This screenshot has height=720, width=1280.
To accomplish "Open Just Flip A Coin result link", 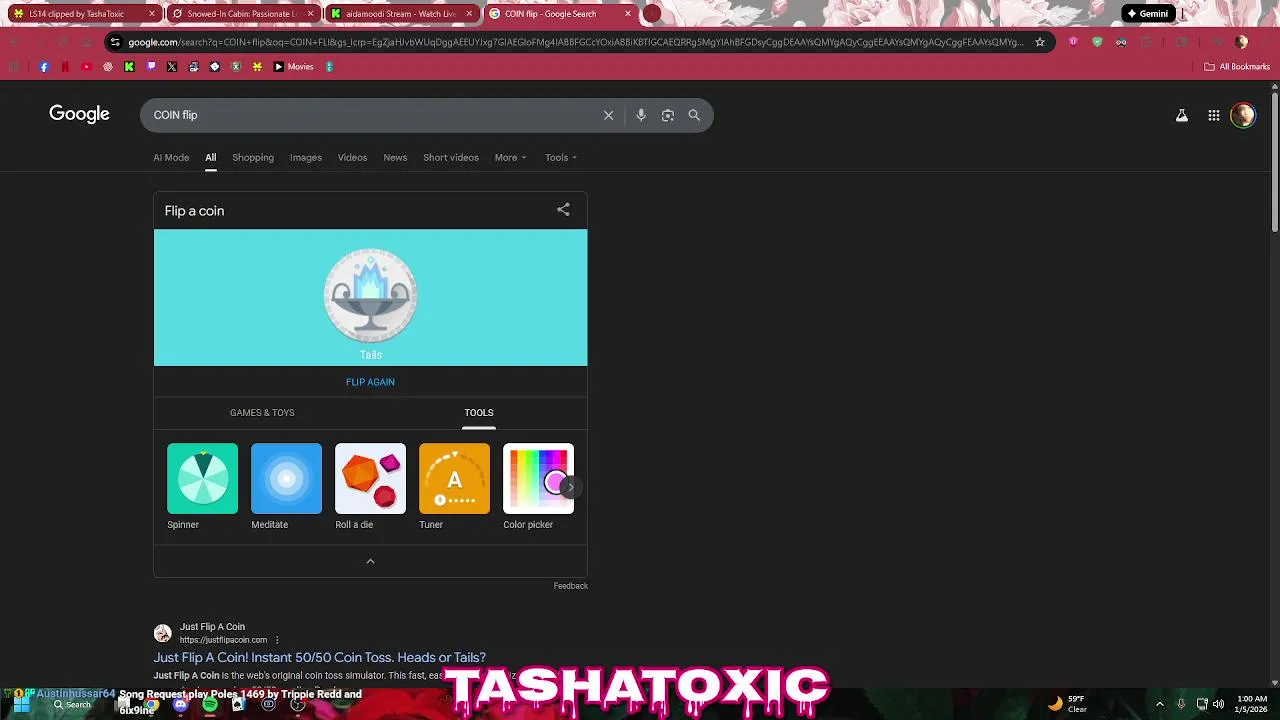I will point(319,657).
